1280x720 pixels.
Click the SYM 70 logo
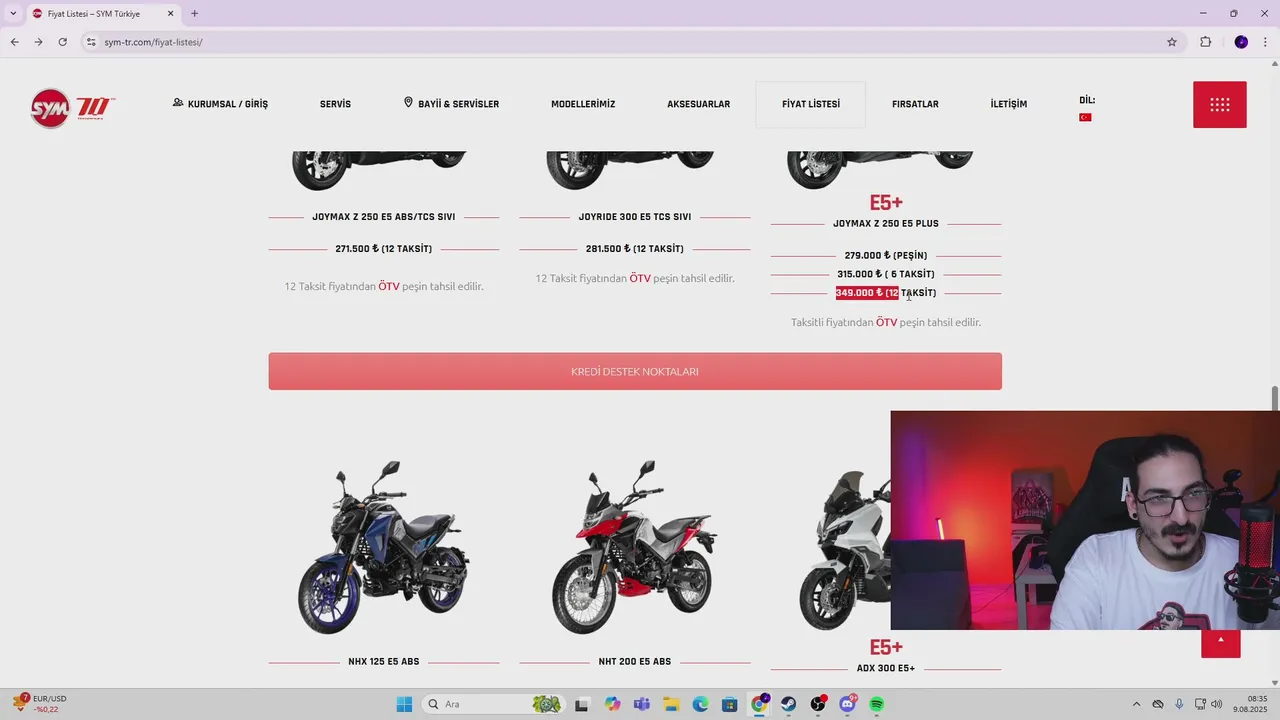coord(73,107)
